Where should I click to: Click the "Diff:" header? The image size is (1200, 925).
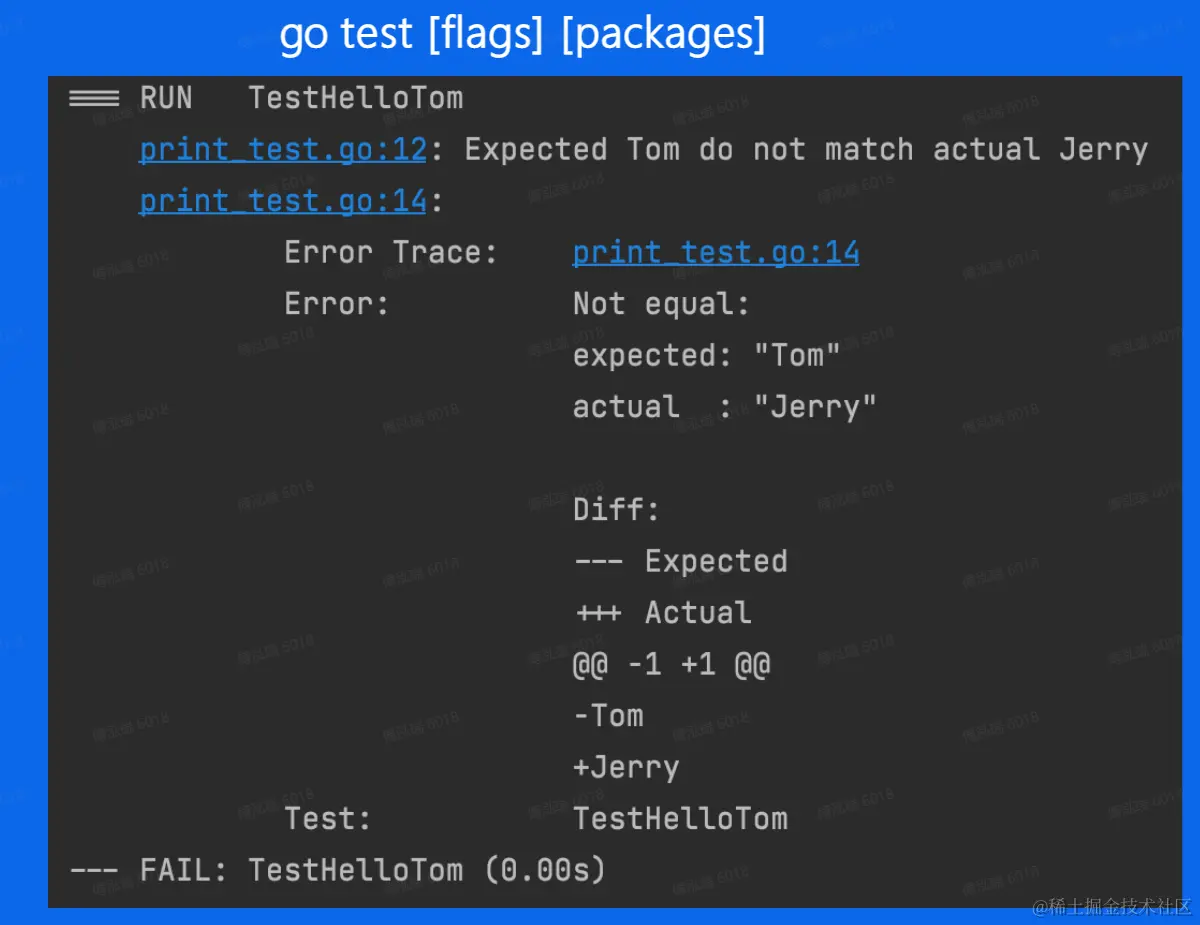pyautogui.click(x=616, y=510)
